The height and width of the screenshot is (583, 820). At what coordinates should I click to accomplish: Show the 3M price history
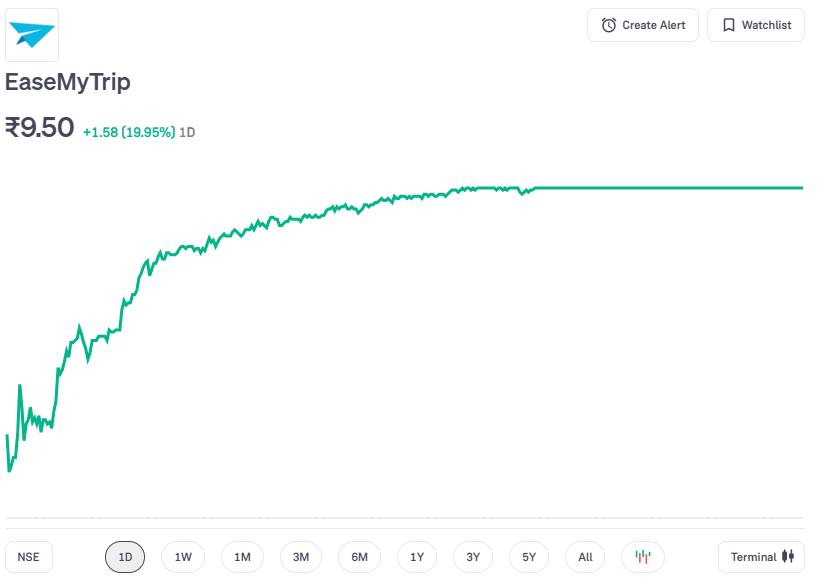click(301, 557)
